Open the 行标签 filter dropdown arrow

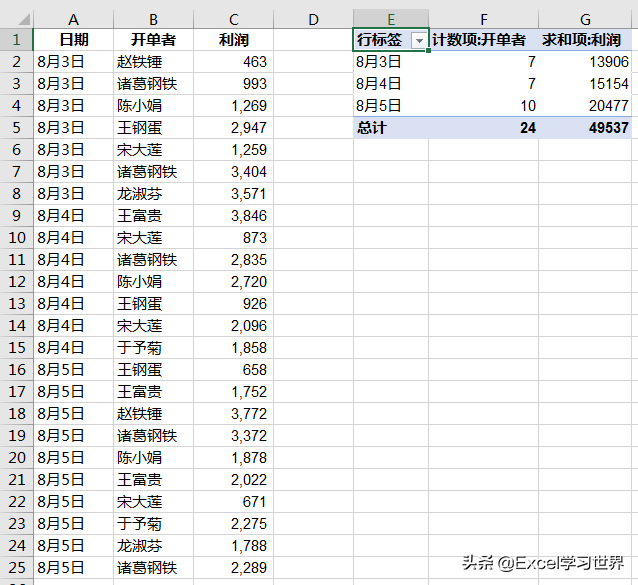419,40
